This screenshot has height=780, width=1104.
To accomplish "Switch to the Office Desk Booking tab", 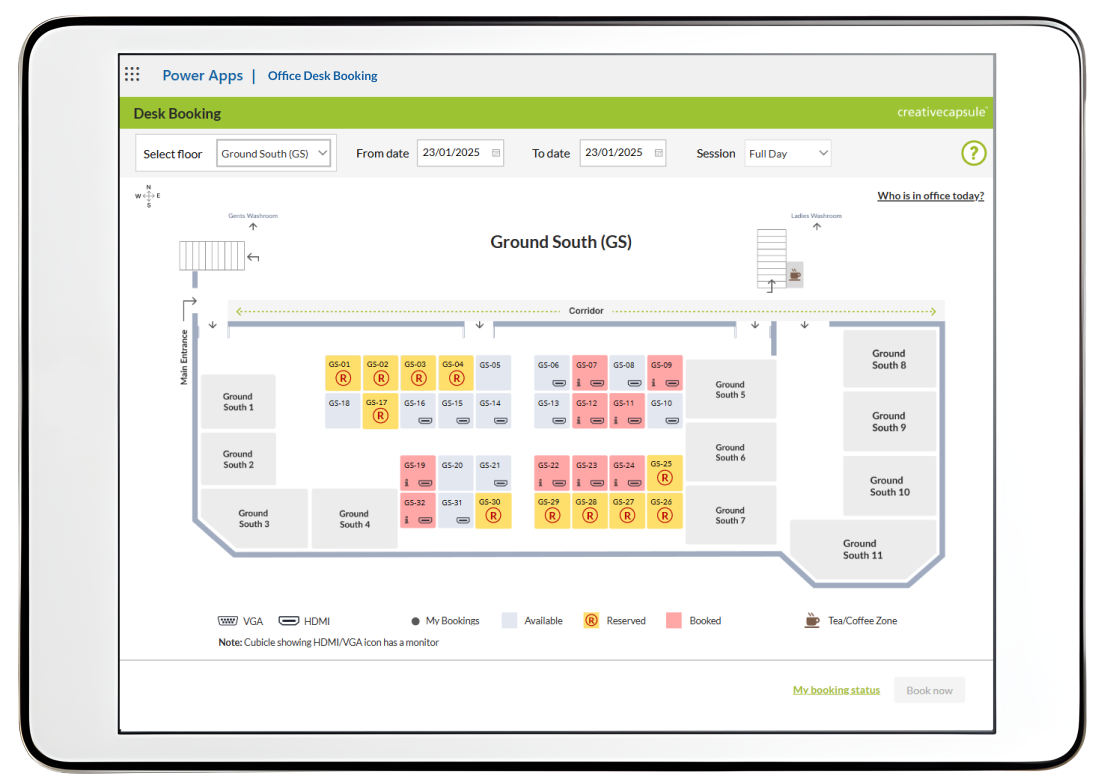I will 322,75.
